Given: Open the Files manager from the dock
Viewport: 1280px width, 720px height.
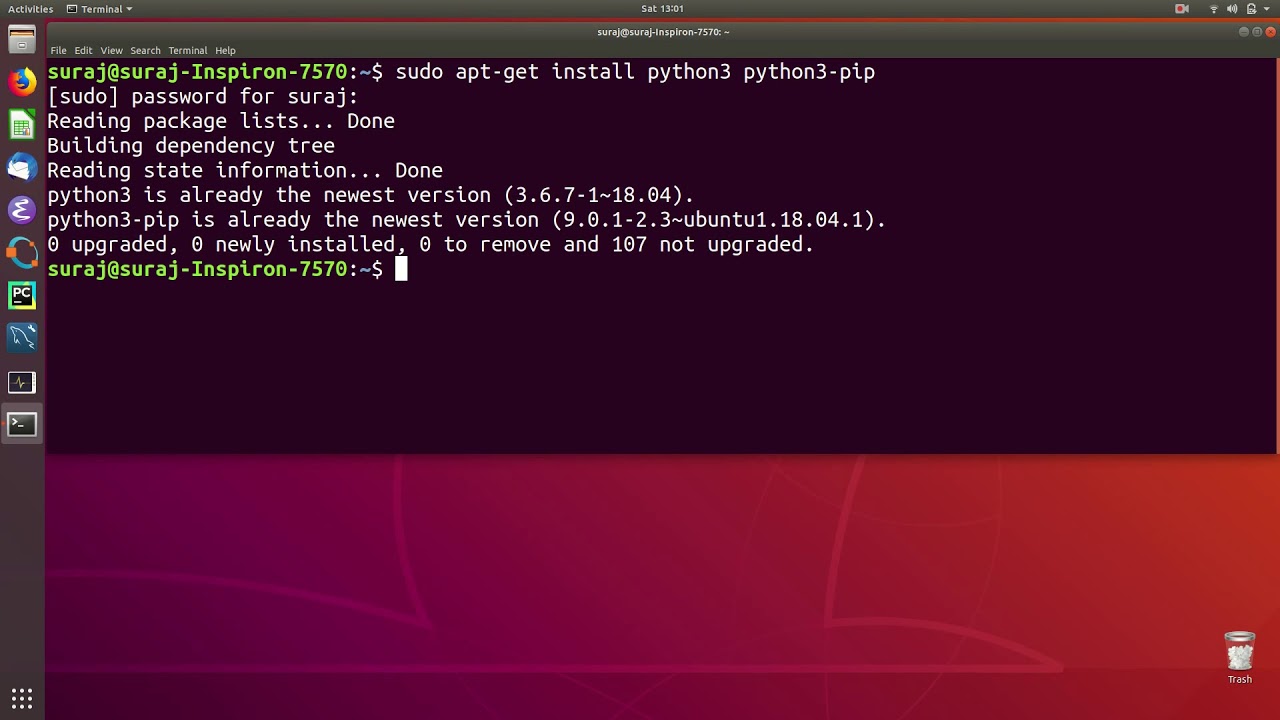Looking at the screenshot, I should (x=21, y=40).
